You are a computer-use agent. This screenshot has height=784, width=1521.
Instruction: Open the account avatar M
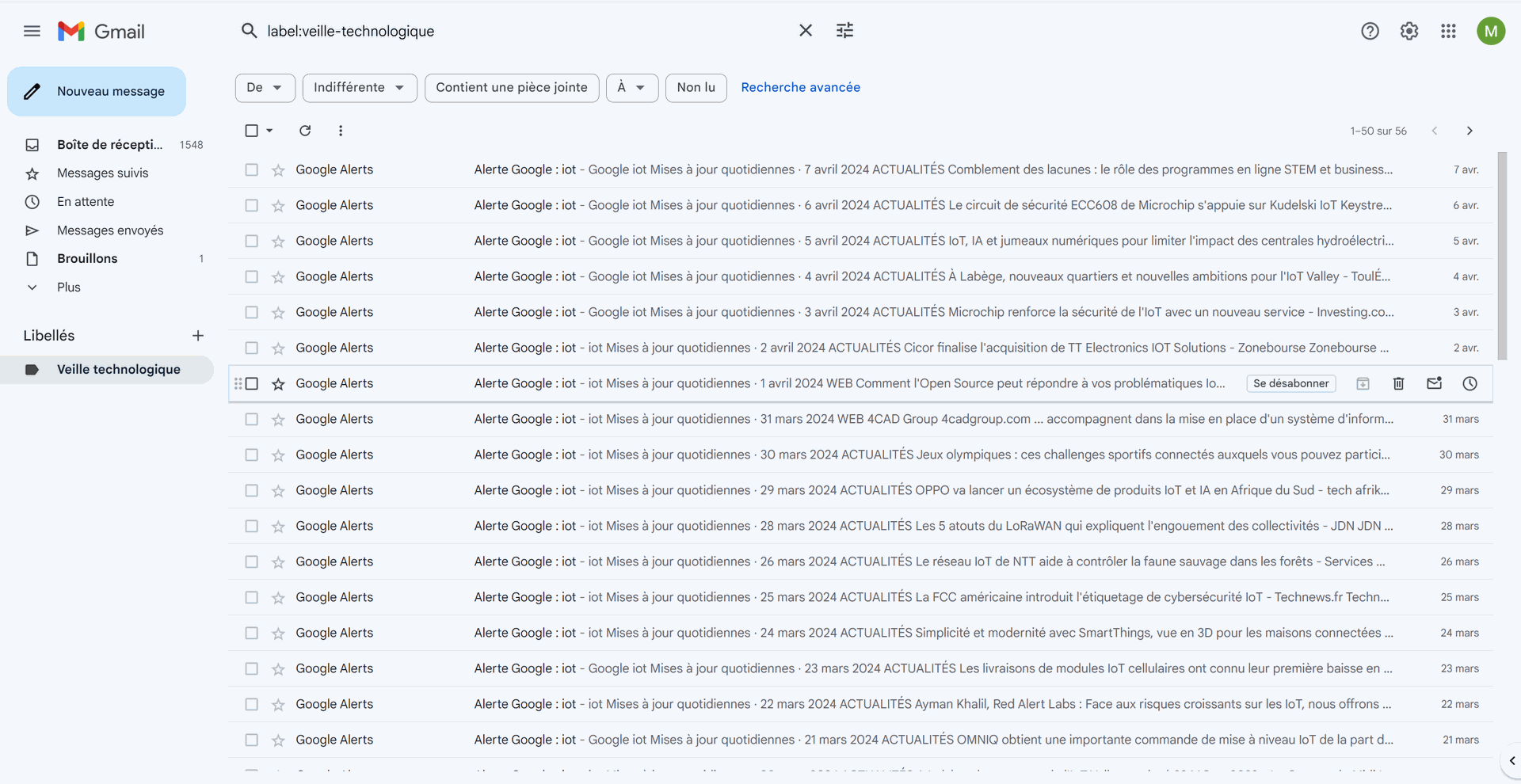coord(1491,31)
